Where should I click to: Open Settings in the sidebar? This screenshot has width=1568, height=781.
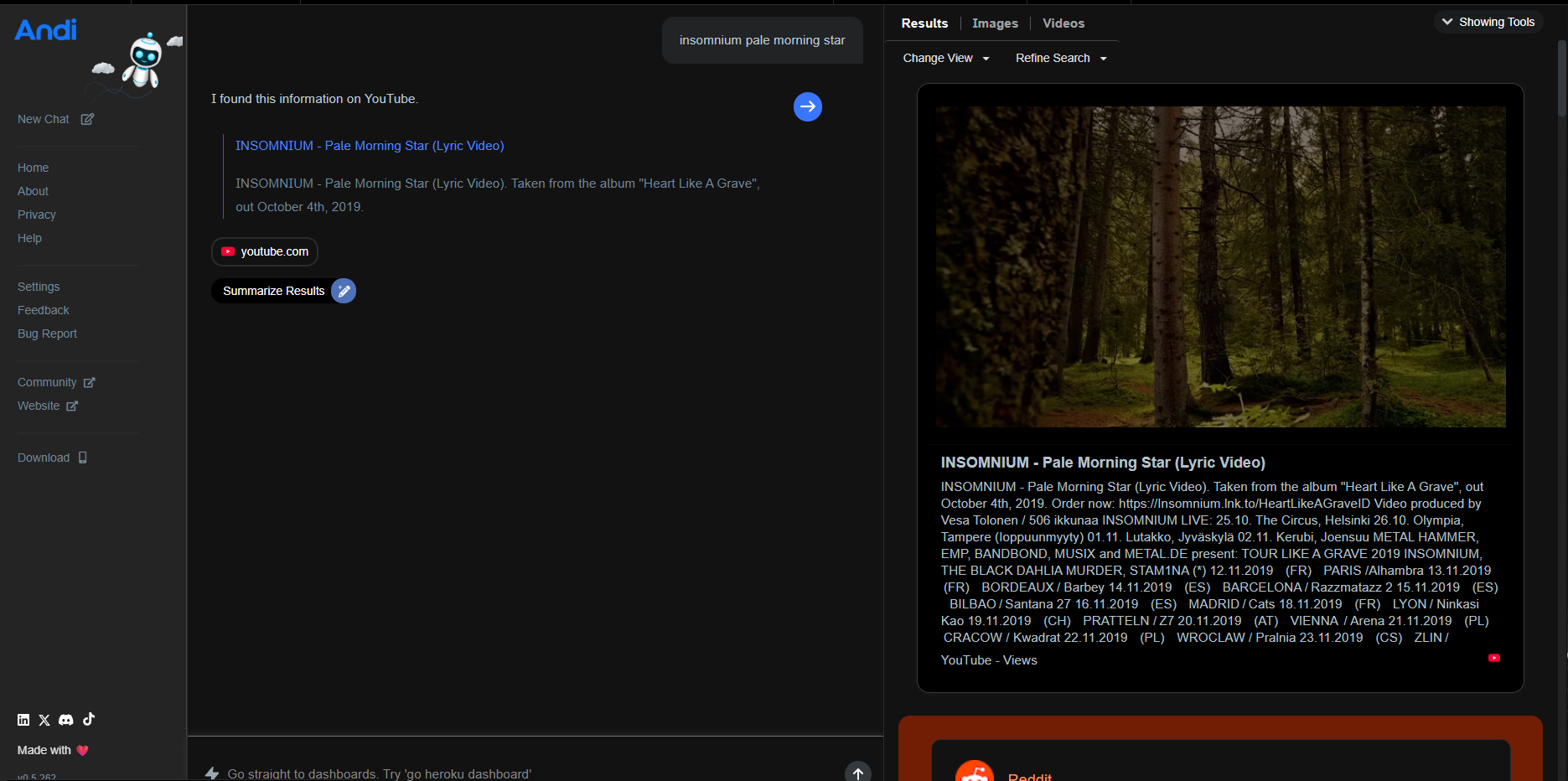click(39, 287)
